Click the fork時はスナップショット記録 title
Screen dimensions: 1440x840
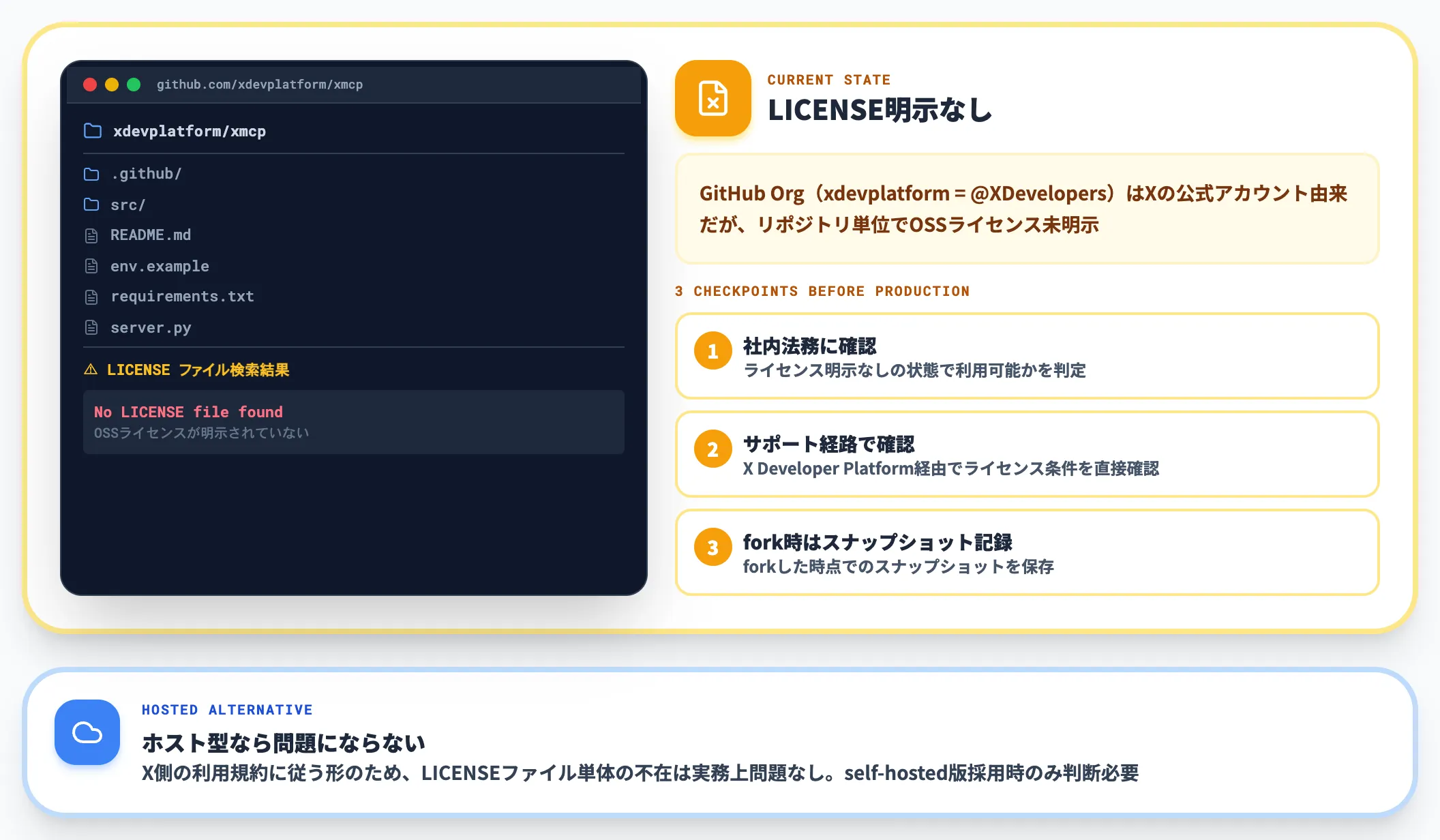tap(878, 543)
